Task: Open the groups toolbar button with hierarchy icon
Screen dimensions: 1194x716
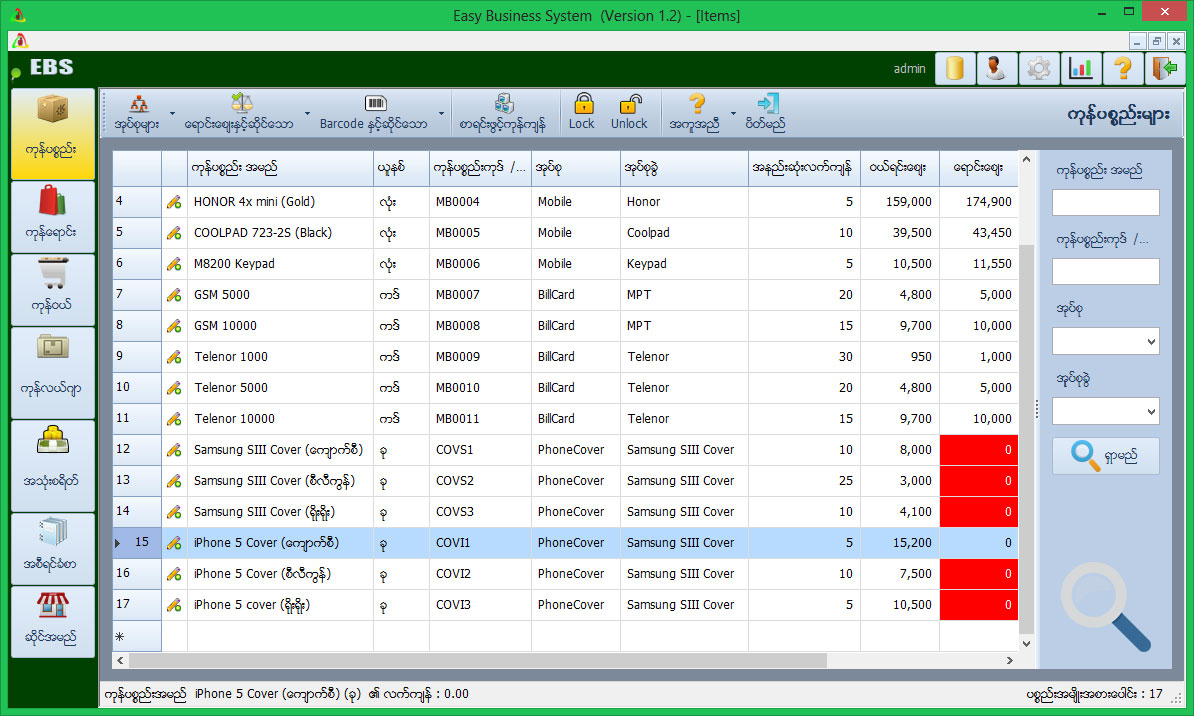Action: pos(137,112)
